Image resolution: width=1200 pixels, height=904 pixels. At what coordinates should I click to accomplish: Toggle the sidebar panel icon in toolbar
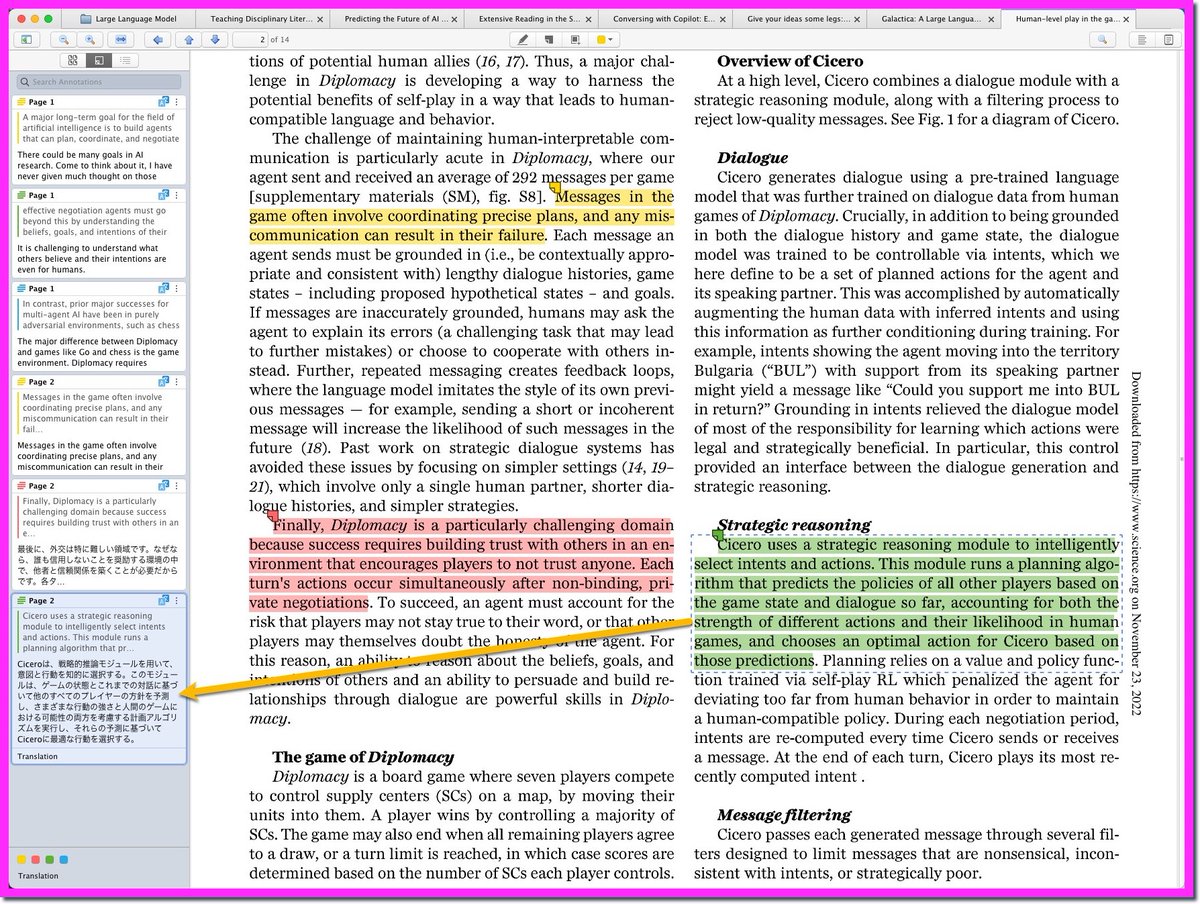pyautogui.click(x=26, y=39)
